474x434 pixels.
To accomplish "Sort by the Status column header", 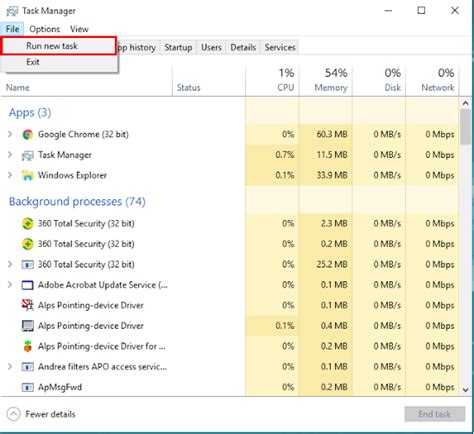I will click(189, 88).
